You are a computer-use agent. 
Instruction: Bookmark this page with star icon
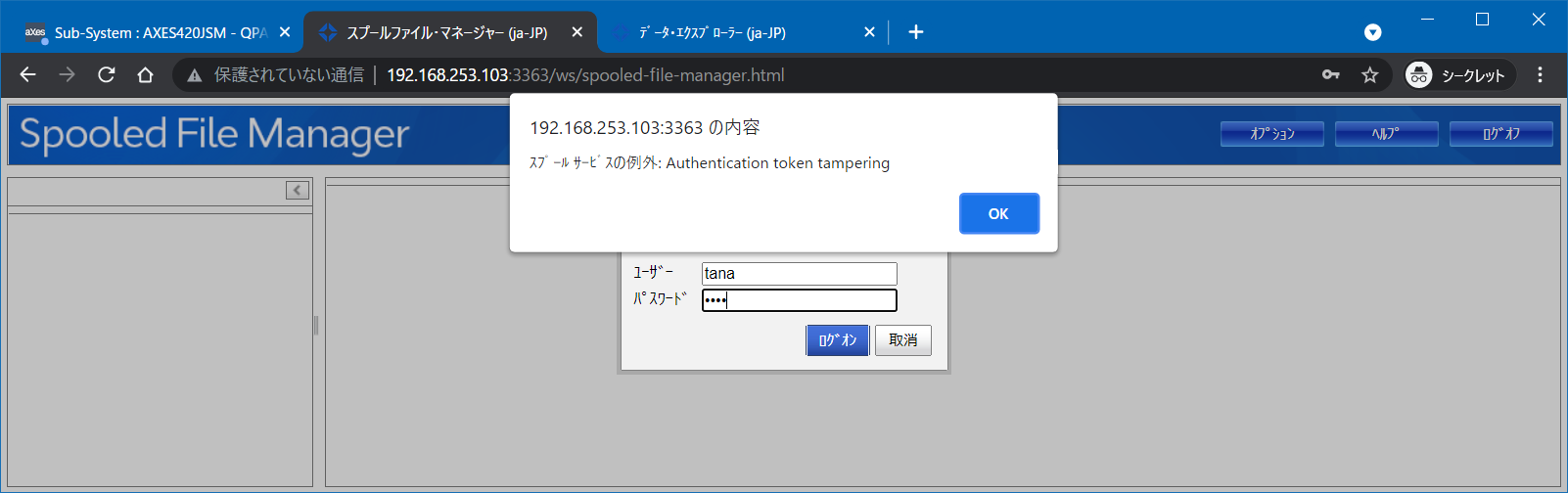[x=1370, y=75]
